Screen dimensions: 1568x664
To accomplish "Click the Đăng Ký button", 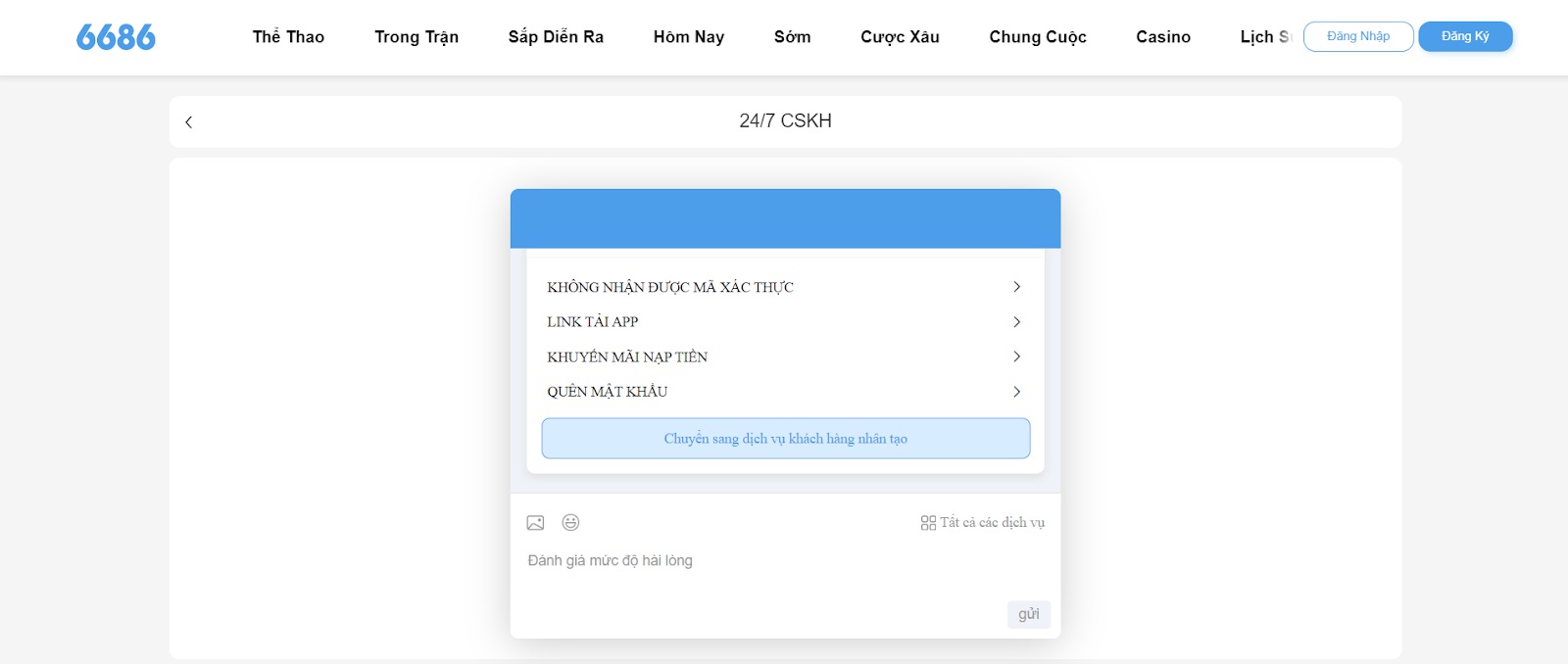I will tap(1465, 36).
